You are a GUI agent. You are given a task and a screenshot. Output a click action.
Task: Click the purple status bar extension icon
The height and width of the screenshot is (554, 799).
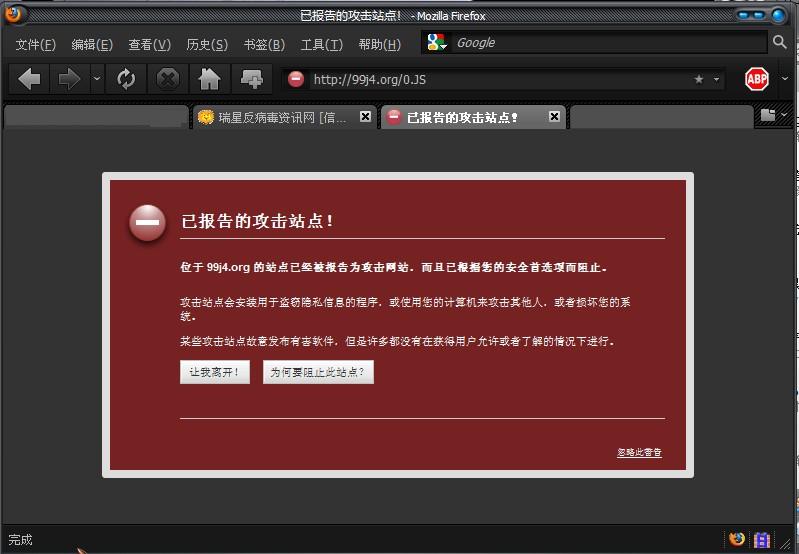(762, 539)
